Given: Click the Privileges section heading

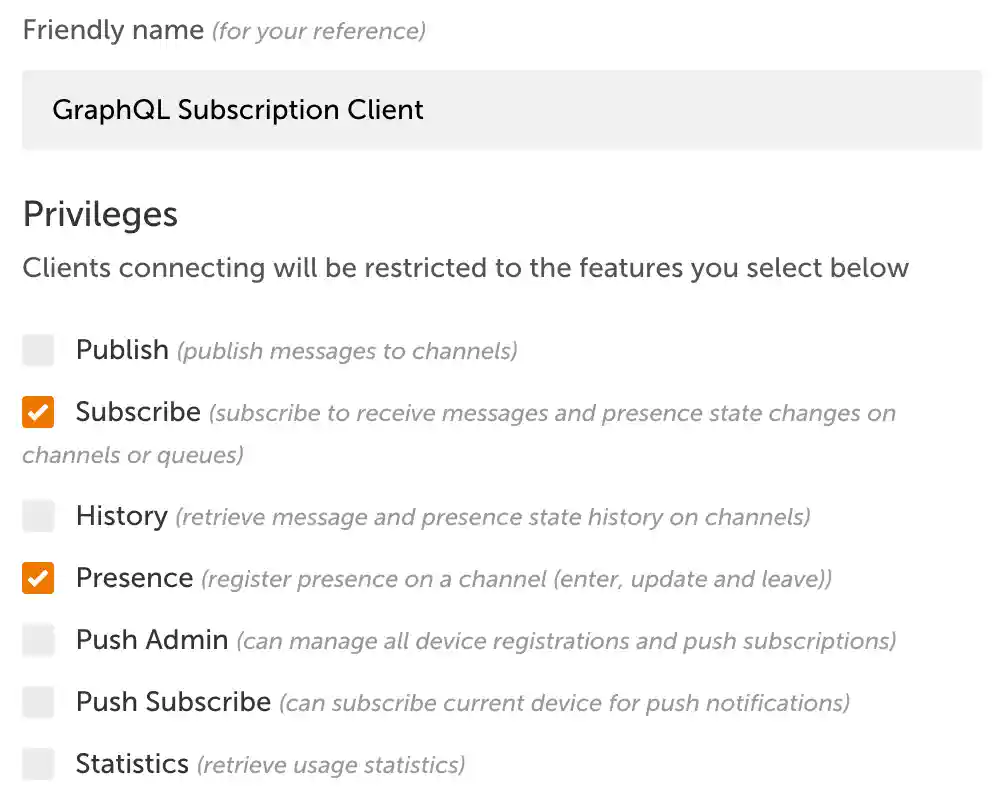Looking at the screenshot, I should pyautogui.click(x=100, y=214).
